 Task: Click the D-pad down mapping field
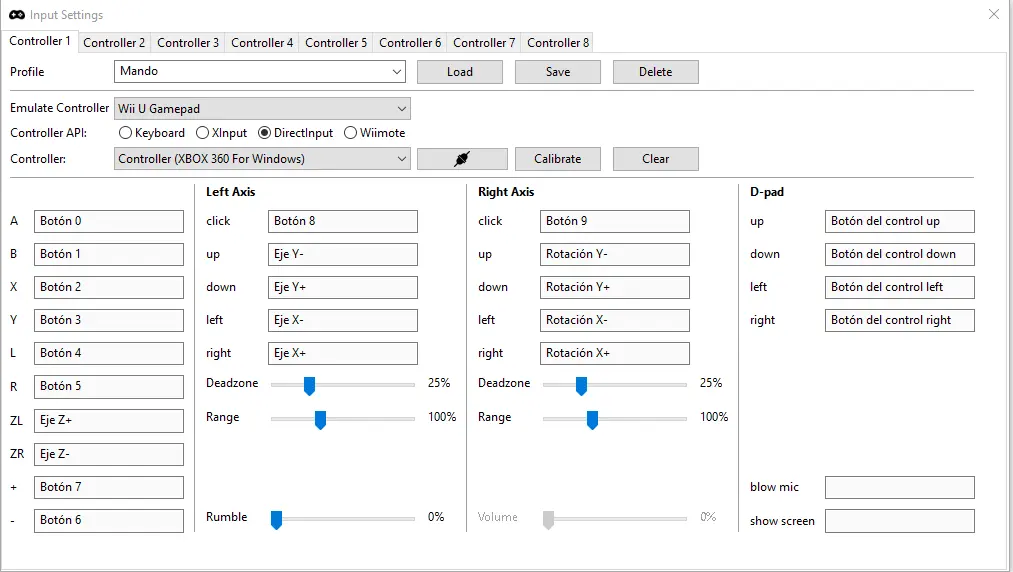[x=899, y=254]
